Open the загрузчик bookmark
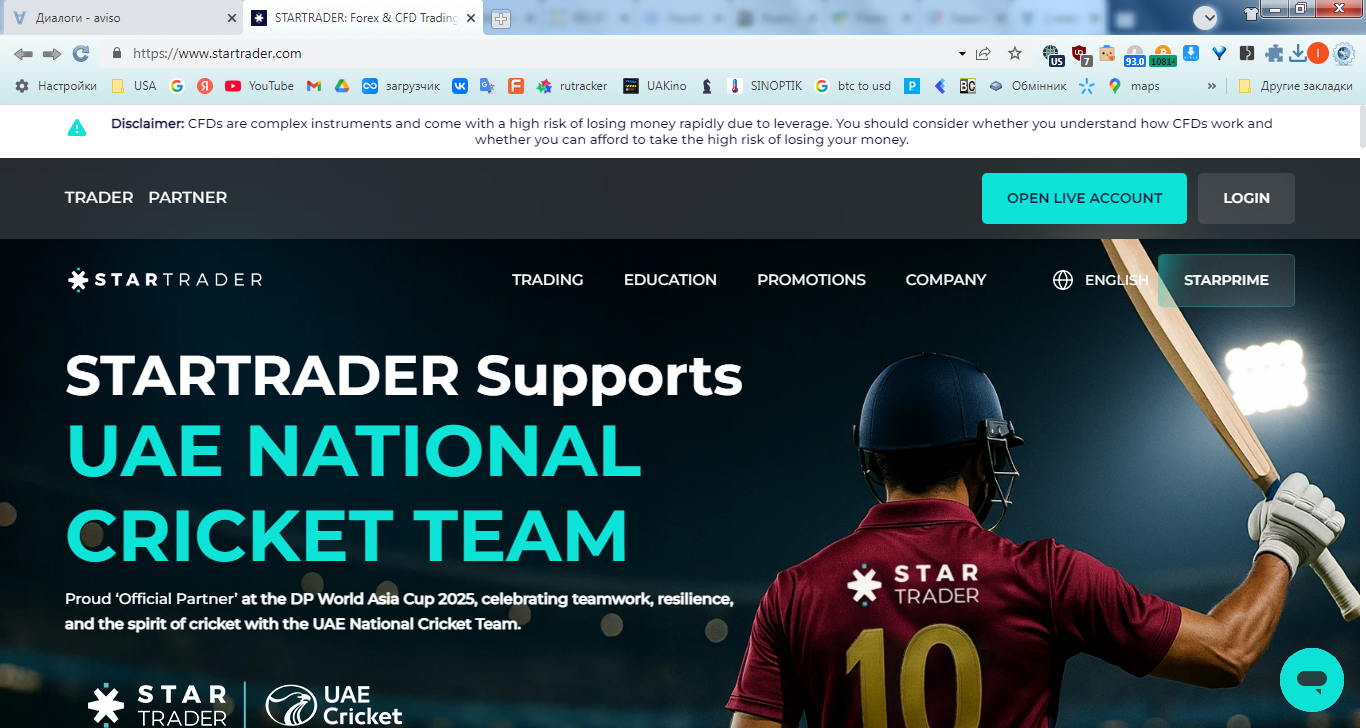Viewport: 1366px width, 728px height. pos(401,86)
